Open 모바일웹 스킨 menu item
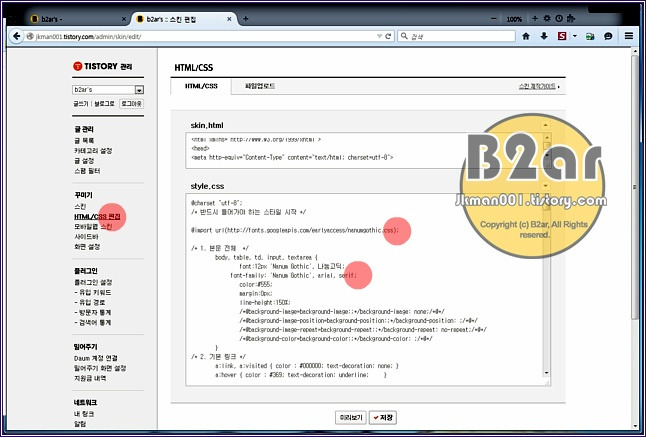The image size is (646, 437). pyautogui.click(x=93, y=227)
